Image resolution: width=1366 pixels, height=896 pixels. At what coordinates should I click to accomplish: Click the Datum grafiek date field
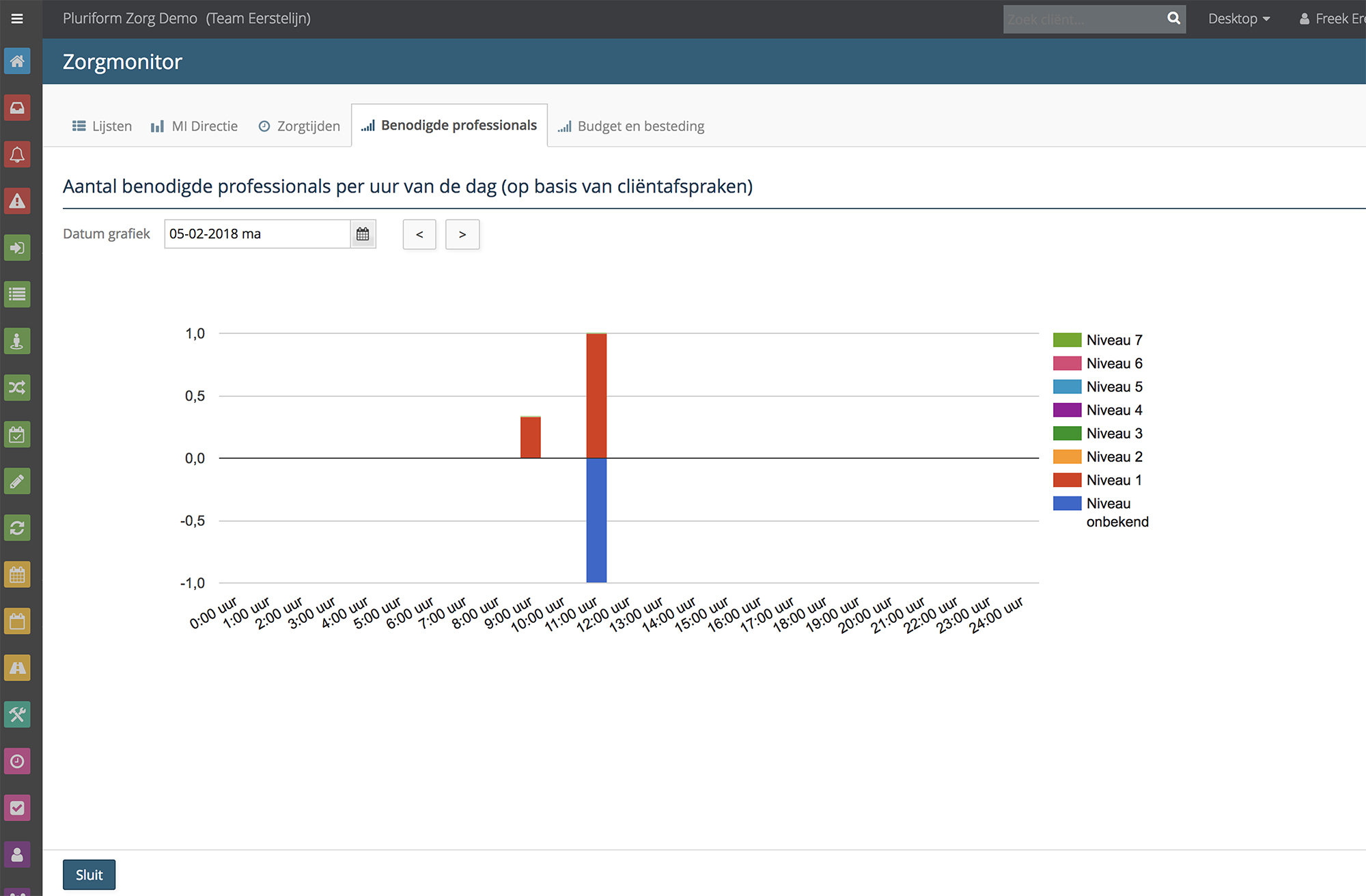coord(257,234)
